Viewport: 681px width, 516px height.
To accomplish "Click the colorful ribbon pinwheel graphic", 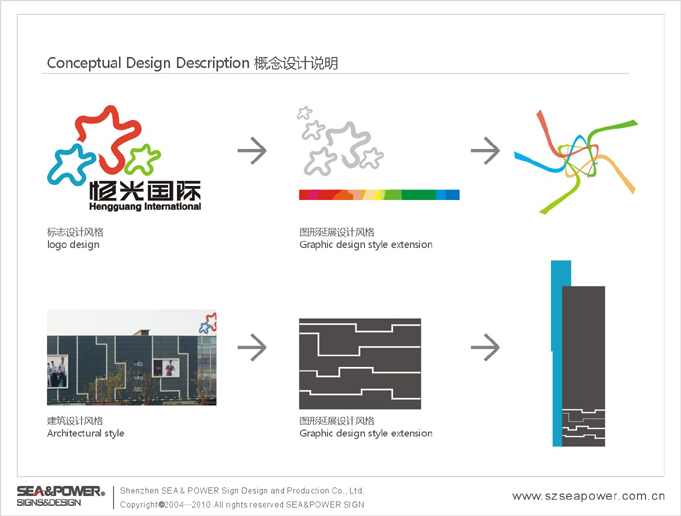I will (576, 162).
